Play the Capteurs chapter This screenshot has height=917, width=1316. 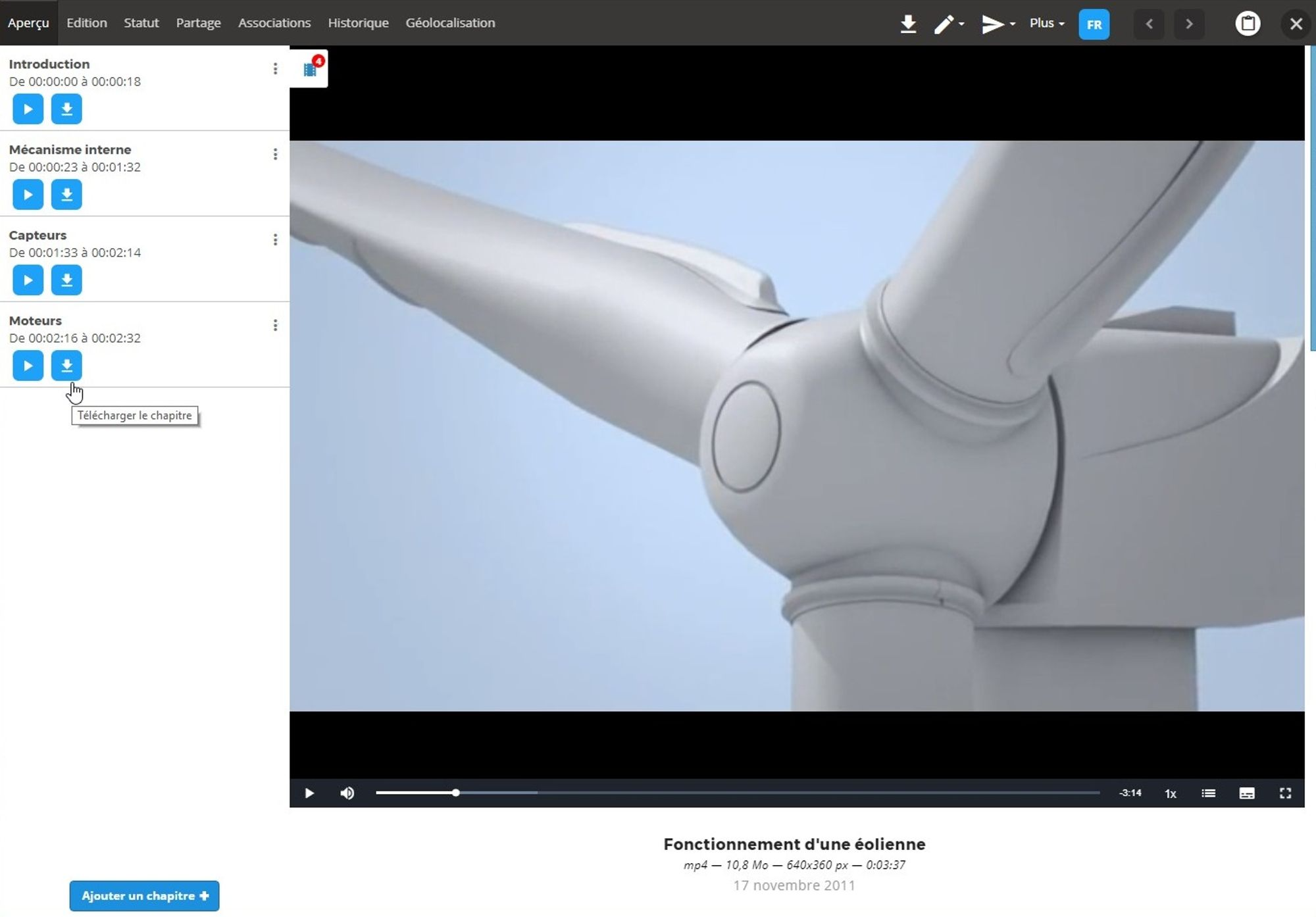click(x=28, y=280)
